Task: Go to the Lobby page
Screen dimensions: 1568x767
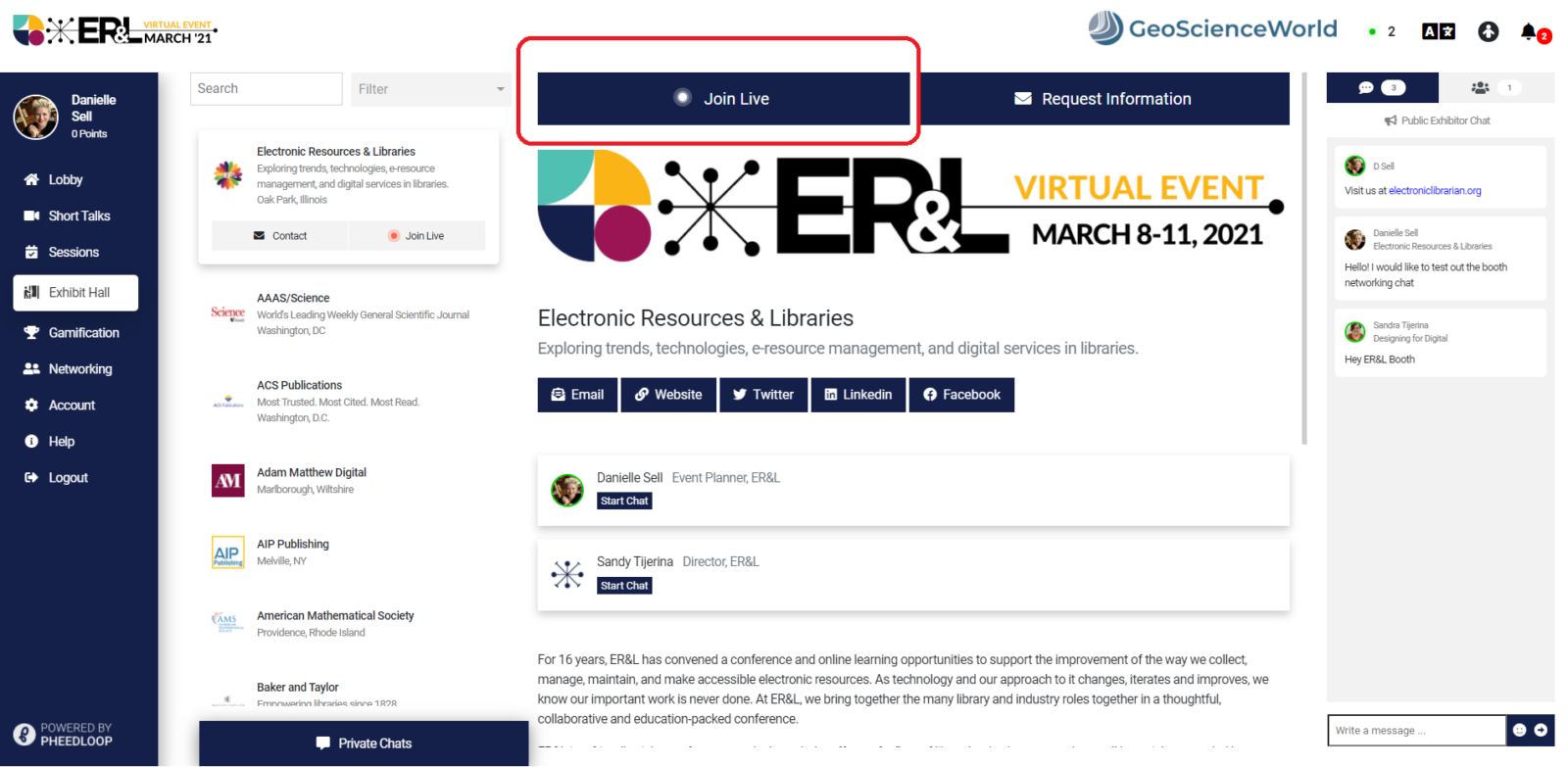Action: click(65, 180)
